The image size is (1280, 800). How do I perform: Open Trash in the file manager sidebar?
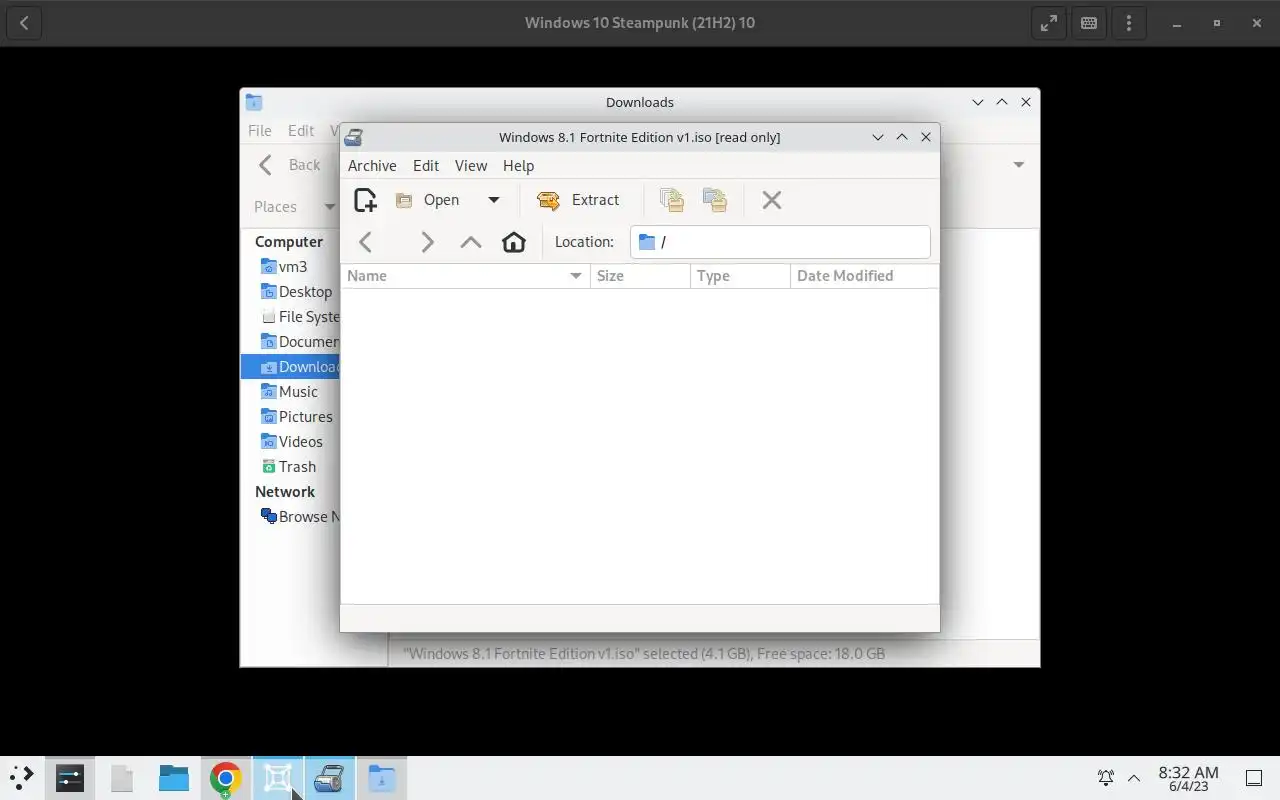click(290, 467)
